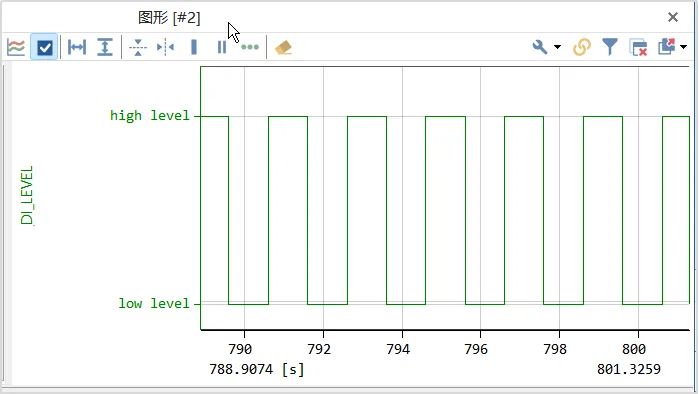The image size is (699, 394).
Task: Select the single vertical bar icon
Action: (194, 47)
